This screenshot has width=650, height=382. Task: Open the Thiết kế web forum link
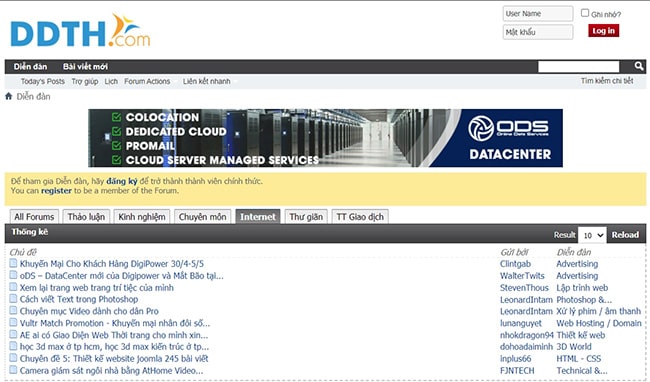pyautogui.click(x=580, y=335)
